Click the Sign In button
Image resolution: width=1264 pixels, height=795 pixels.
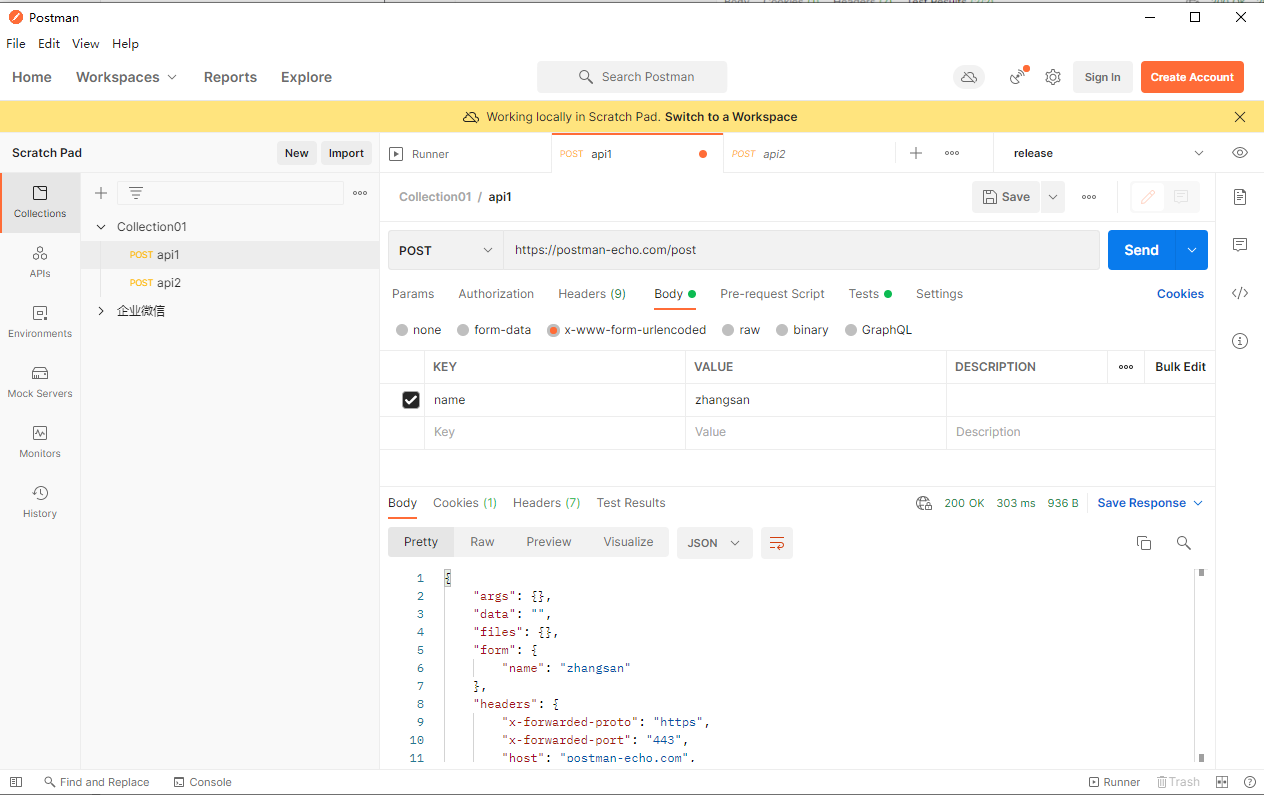[x=1102, y=77]
